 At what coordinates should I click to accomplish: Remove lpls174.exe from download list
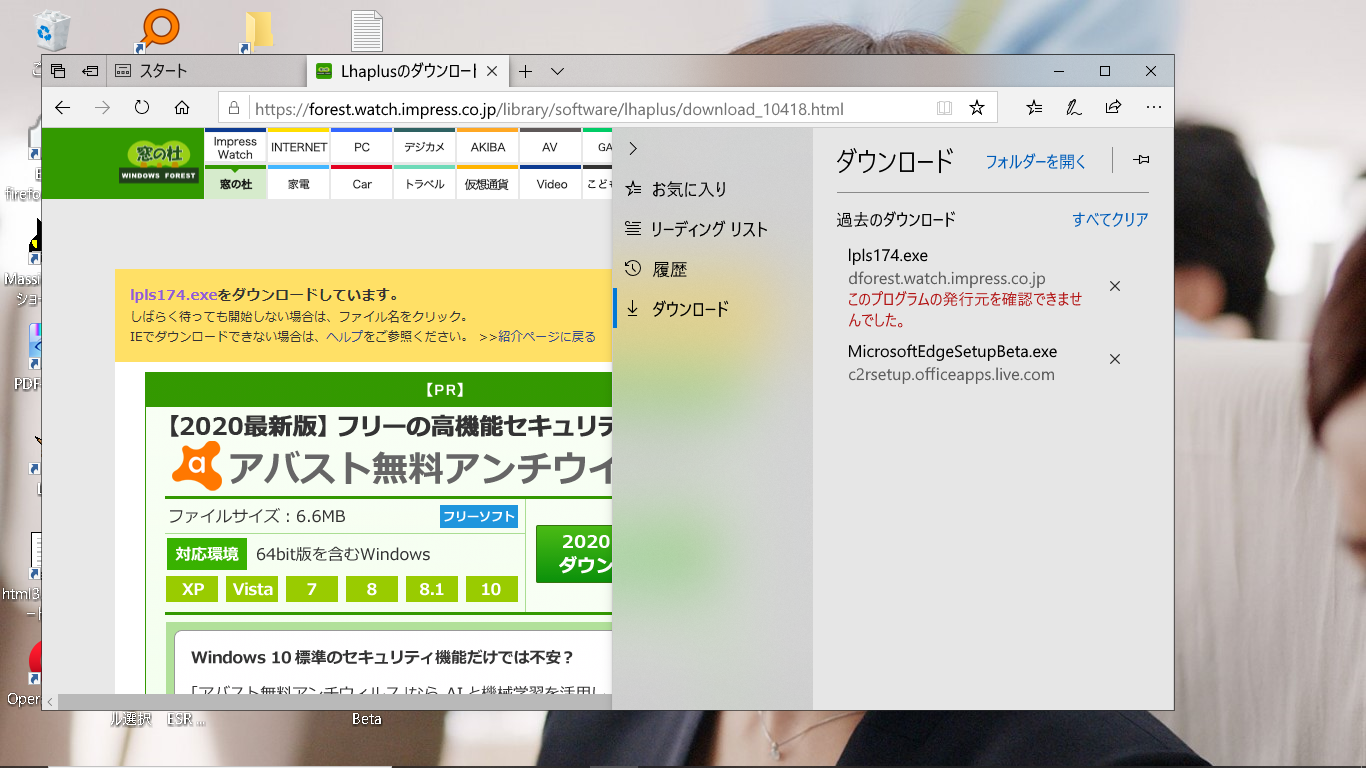click(x=1115, y=286)
